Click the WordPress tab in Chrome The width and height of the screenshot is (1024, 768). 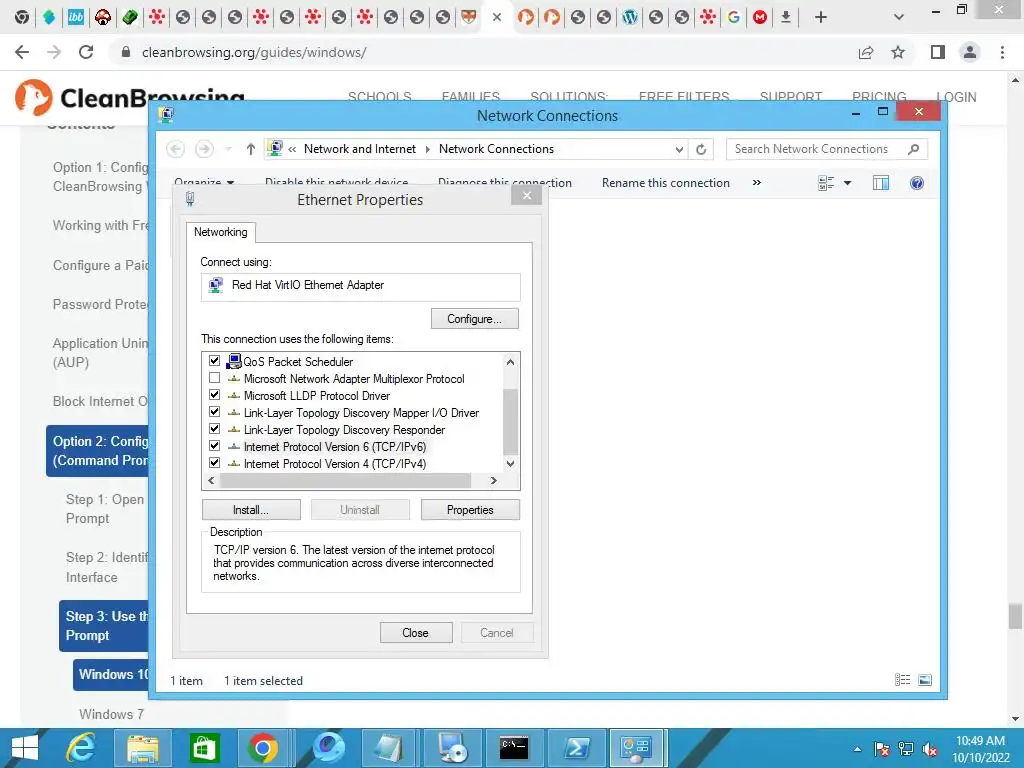pos(630,18)
